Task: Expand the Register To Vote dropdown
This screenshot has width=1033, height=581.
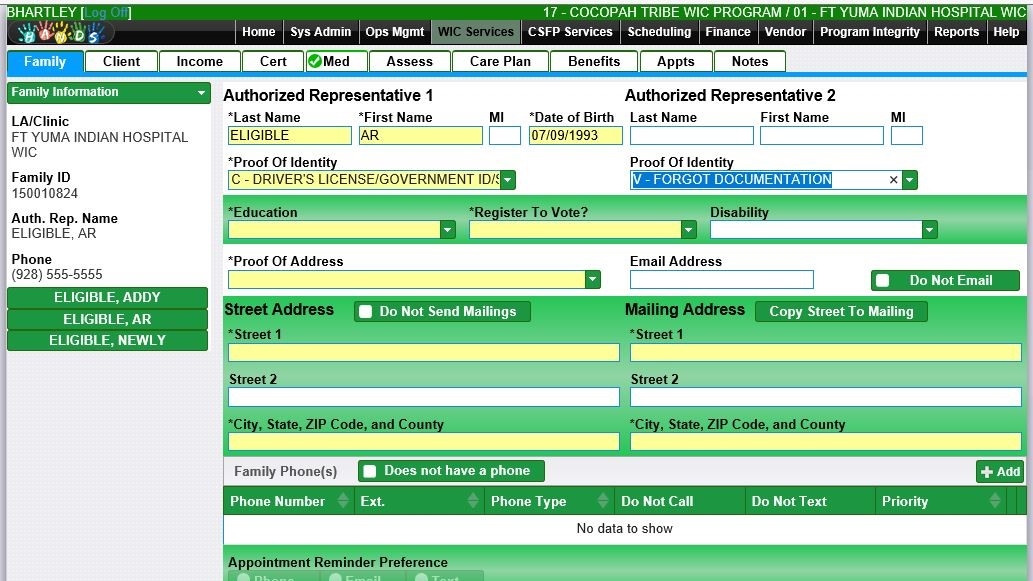Action: (x=688, y=230)
